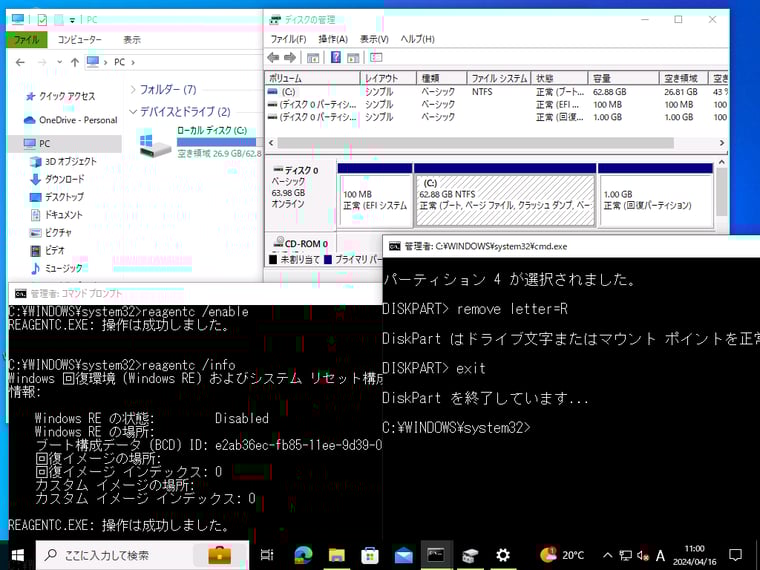Open Disk Management help question mark icon
The height and width of the screenshot is (570, 760).
(335, 58)
